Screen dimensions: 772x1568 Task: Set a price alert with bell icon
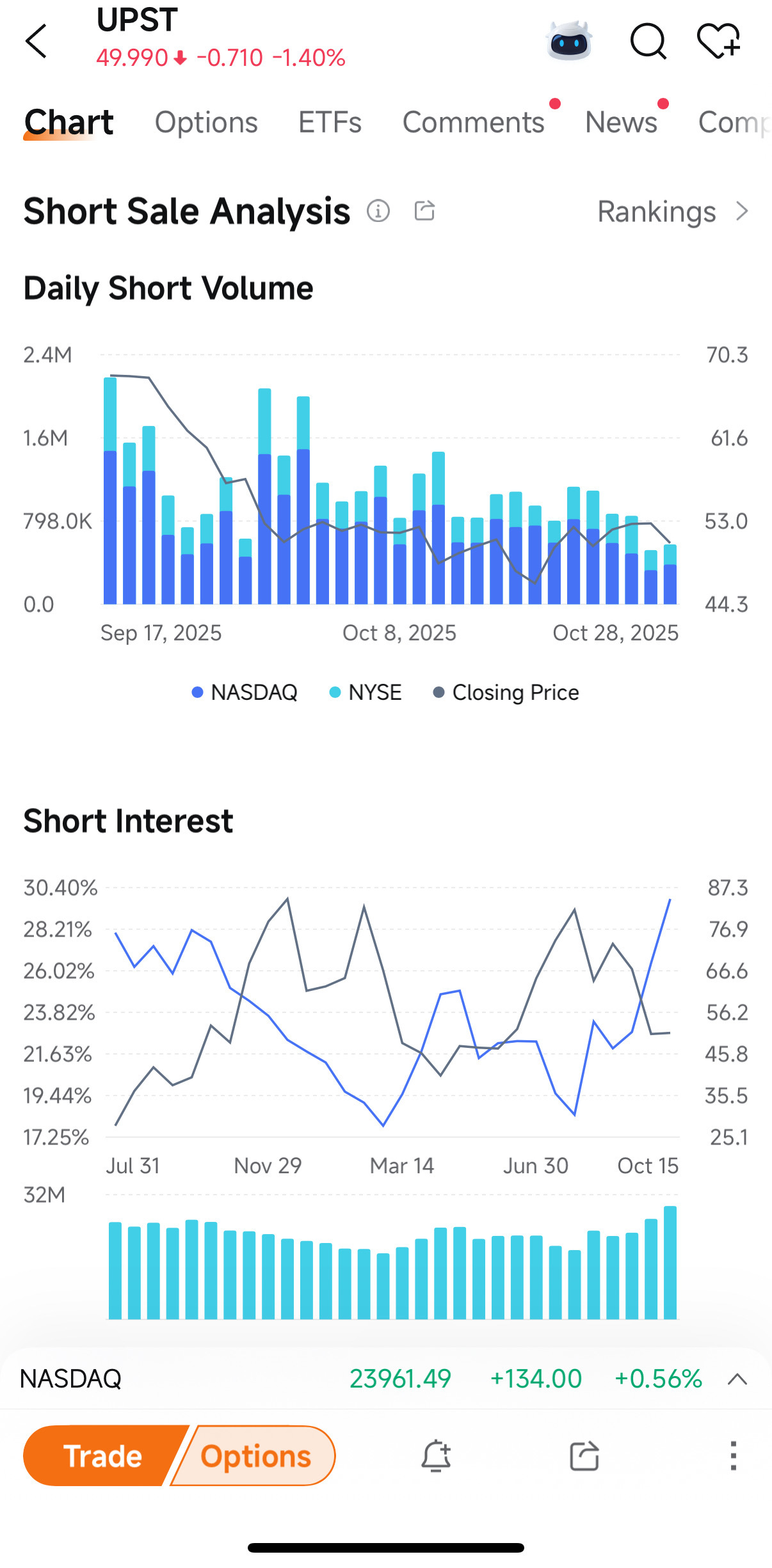pyautogui.click(x=436, y=1455)
